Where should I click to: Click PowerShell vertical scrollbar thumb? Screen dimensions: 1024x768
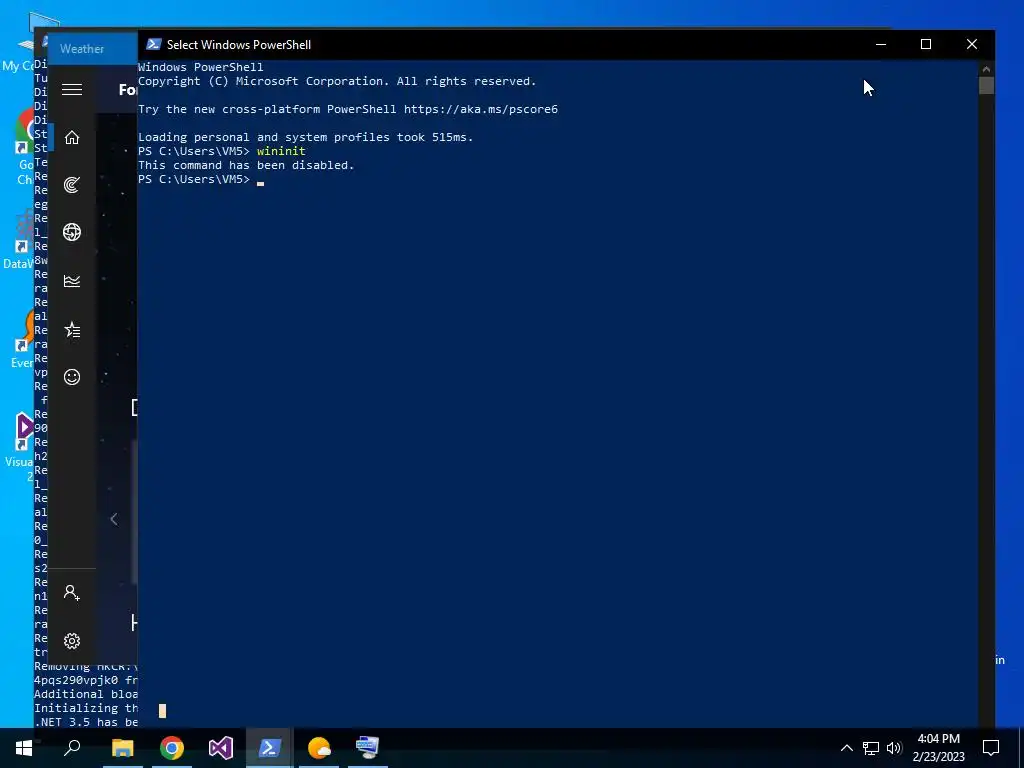point(986,86)
